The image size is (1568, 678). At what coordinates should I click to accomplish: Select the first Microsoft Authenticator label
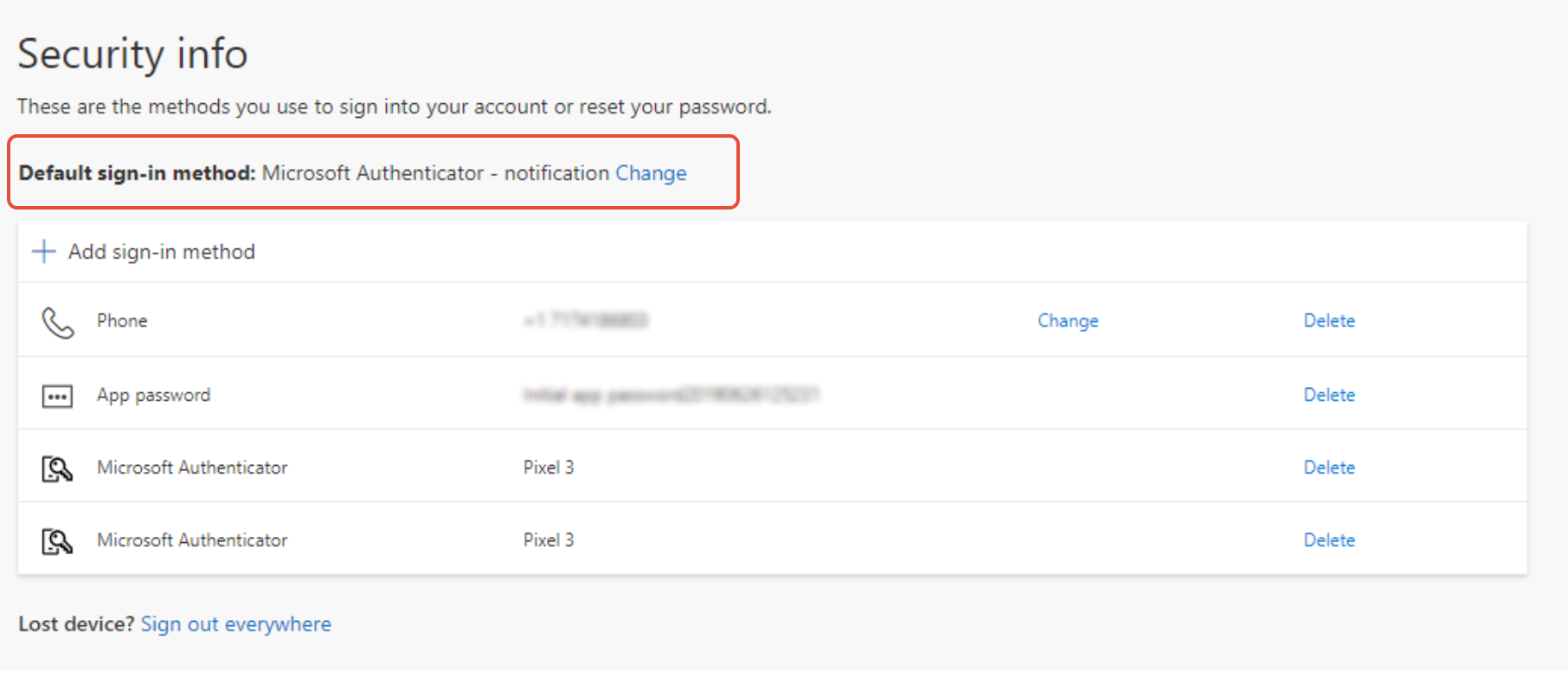192,468
